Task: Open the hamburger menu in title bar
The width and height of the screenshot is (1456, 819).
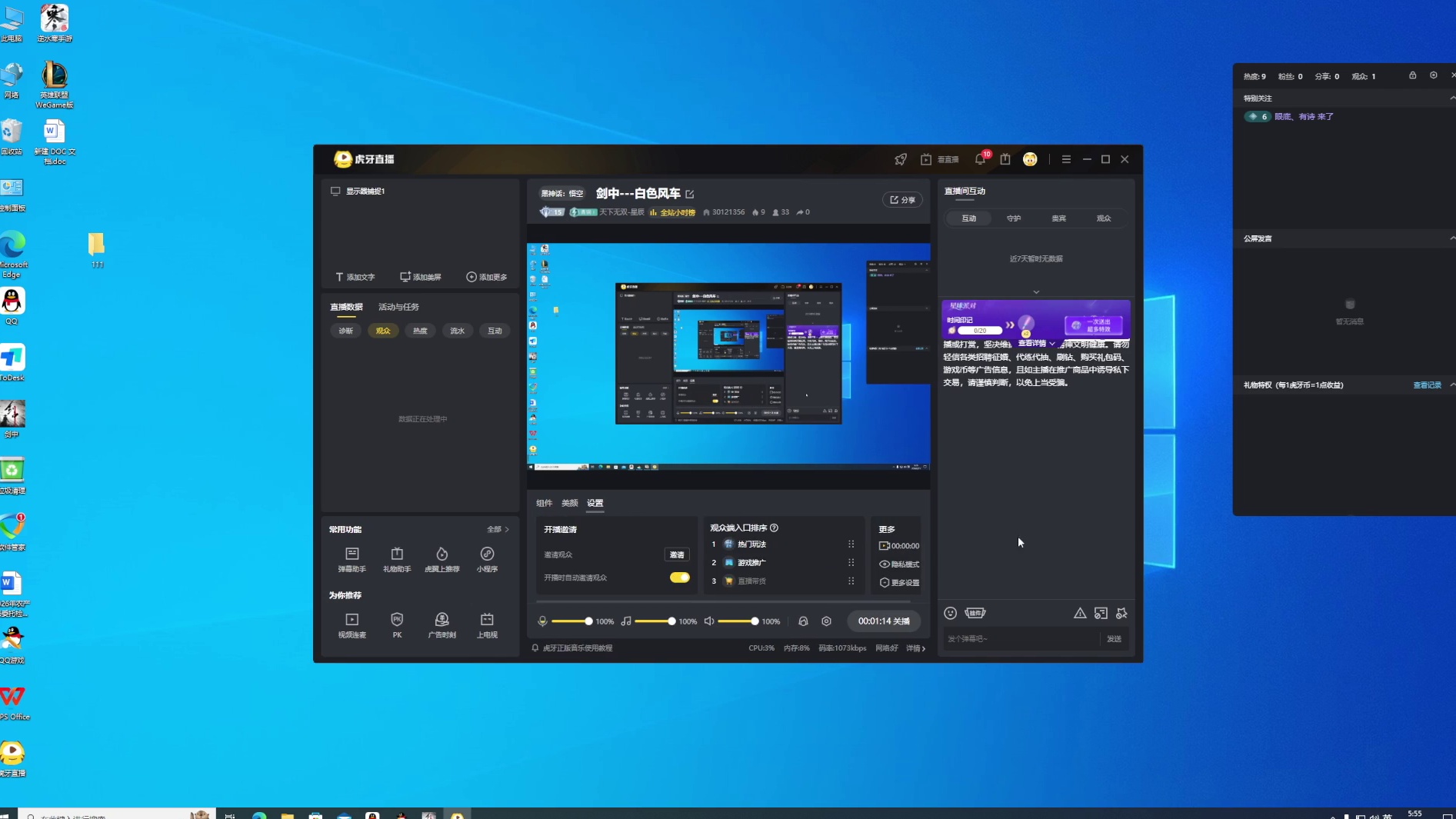Action: tap(1066, 159)
